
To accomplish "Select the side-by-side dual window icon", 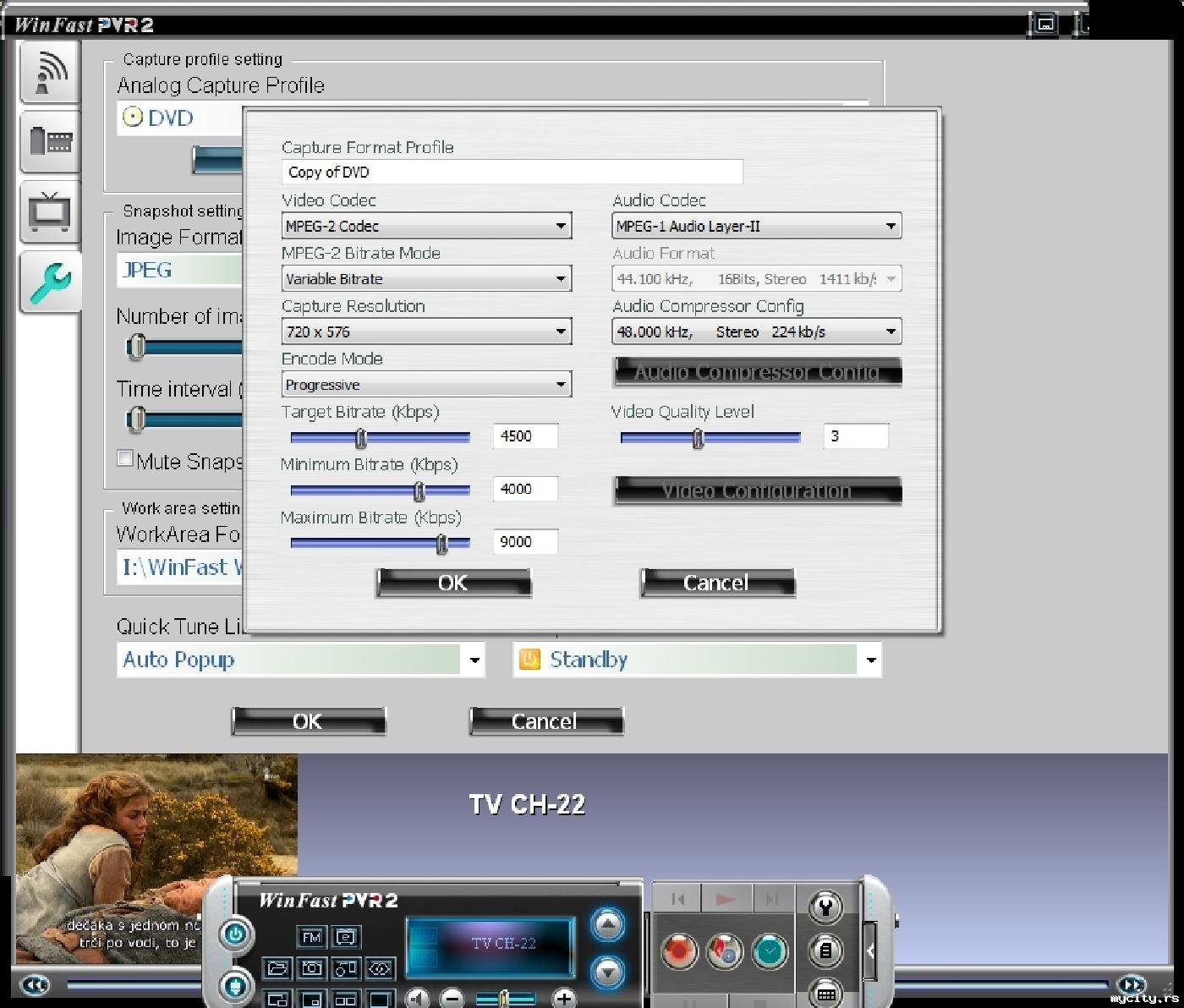I will [346, 999].
